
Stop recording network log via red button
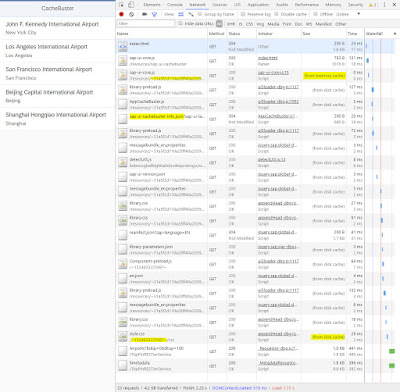(x=121, y=14)
